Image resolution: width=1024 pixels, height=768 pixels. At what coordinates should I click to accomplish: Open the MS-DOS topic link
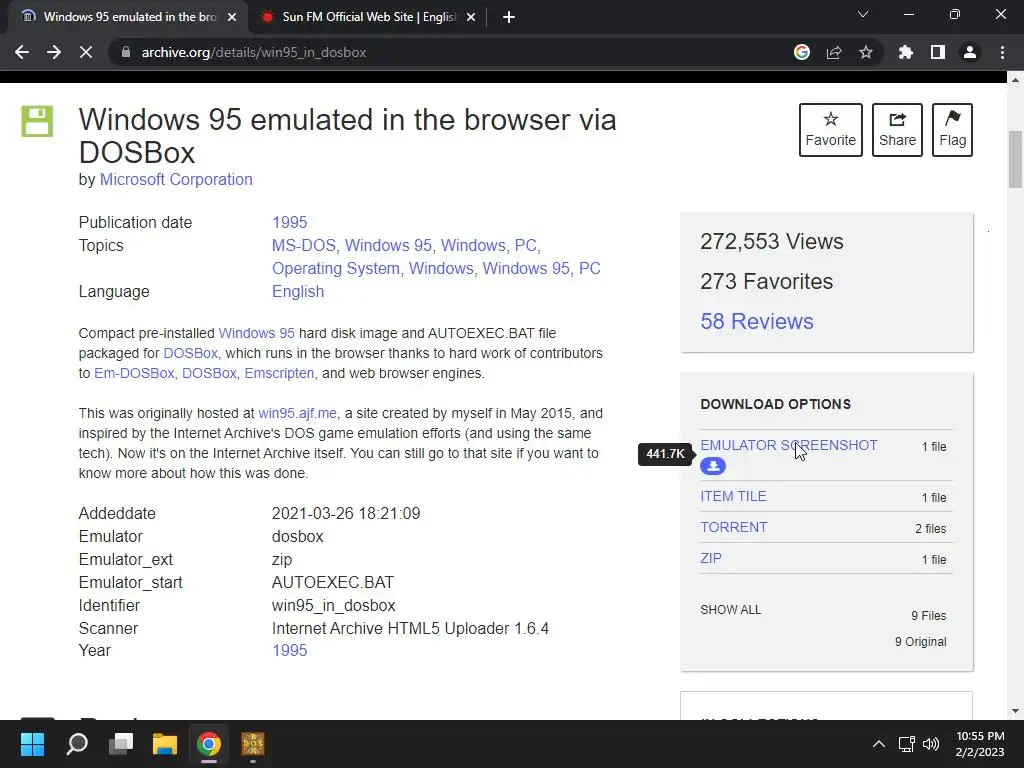(x=303, y=246)
